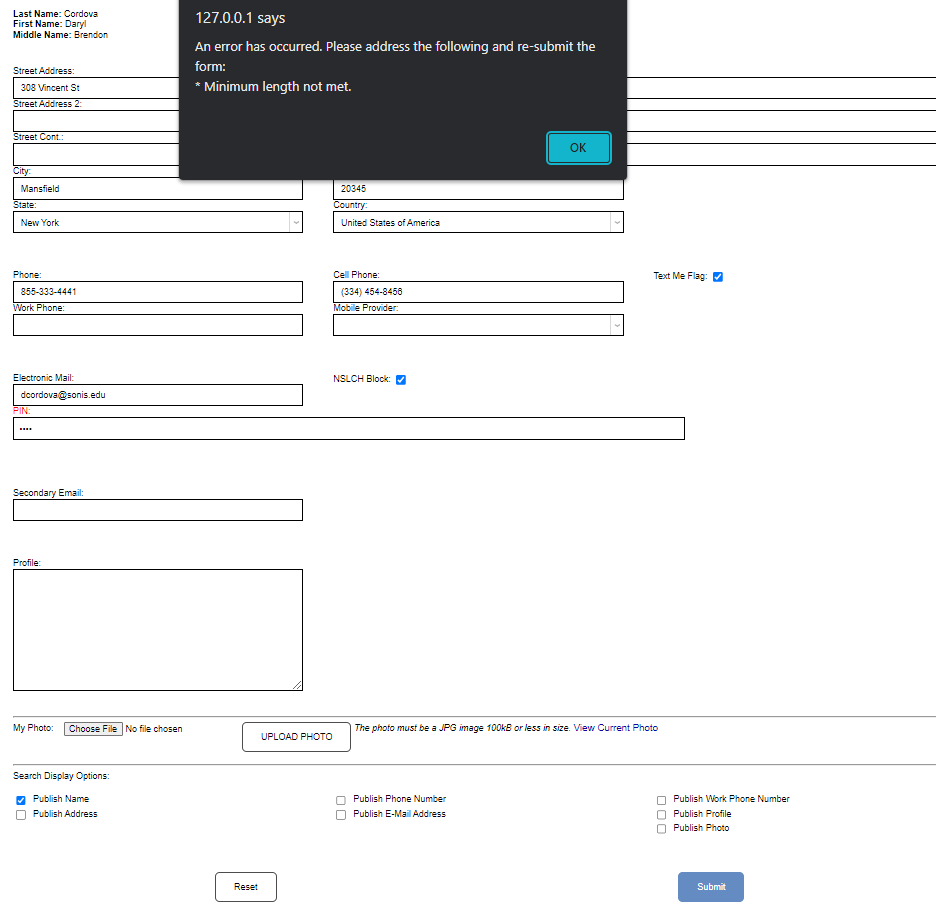Click the Choose File button

[x=93, y=728]
